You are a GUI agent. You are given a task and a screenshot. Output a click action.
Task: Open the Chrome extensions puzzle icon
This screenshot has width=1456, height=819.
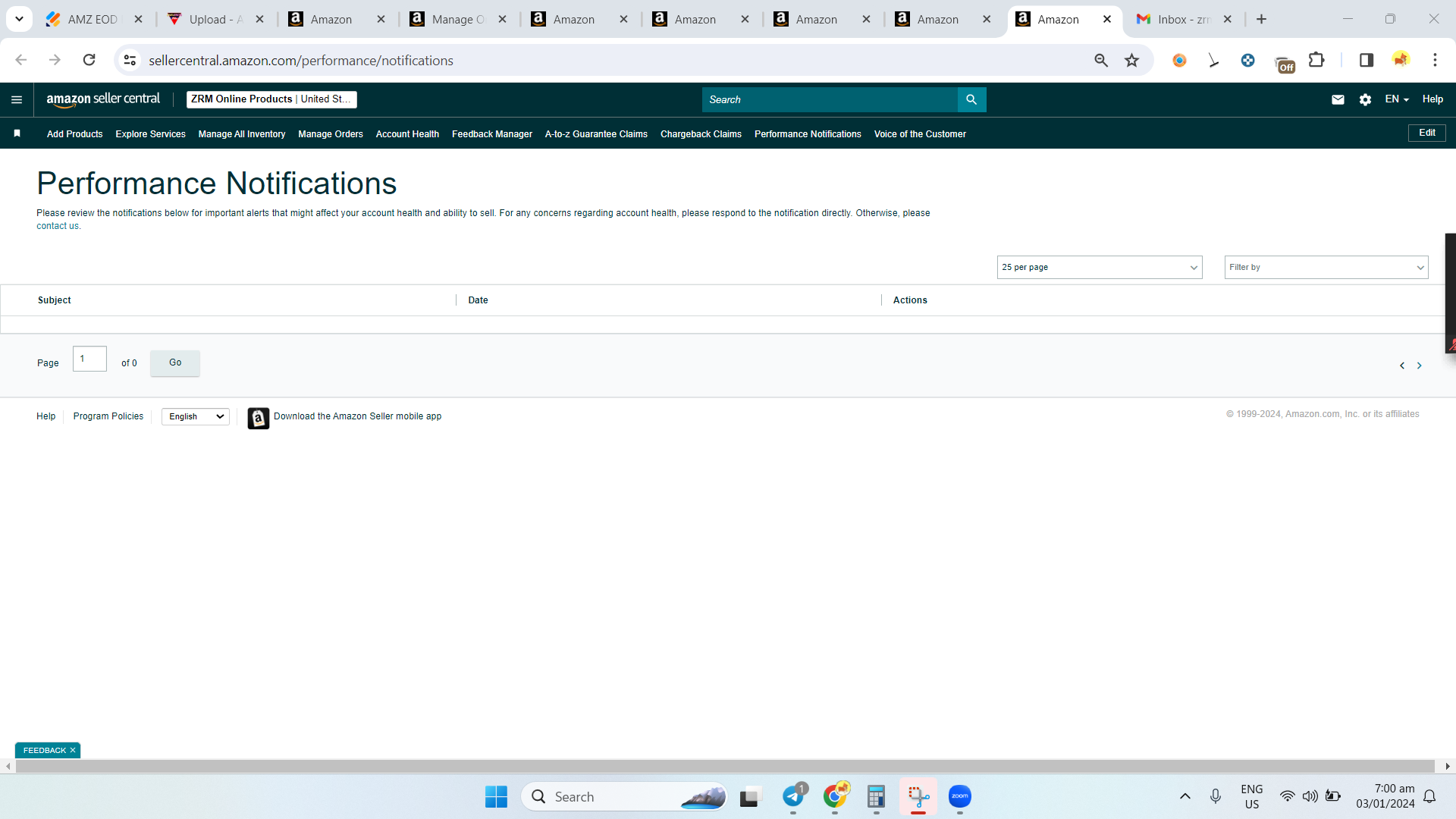(x=1317, y=60)
